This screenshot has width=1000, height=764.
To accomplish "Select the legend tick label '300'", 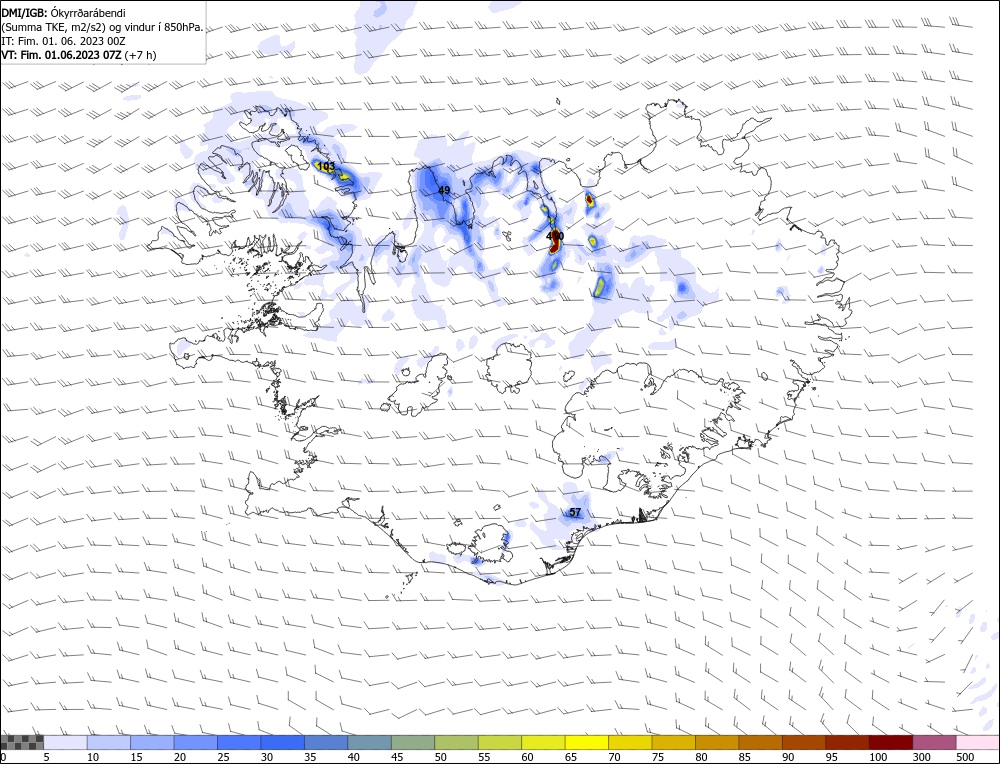I will coord(921,756).
